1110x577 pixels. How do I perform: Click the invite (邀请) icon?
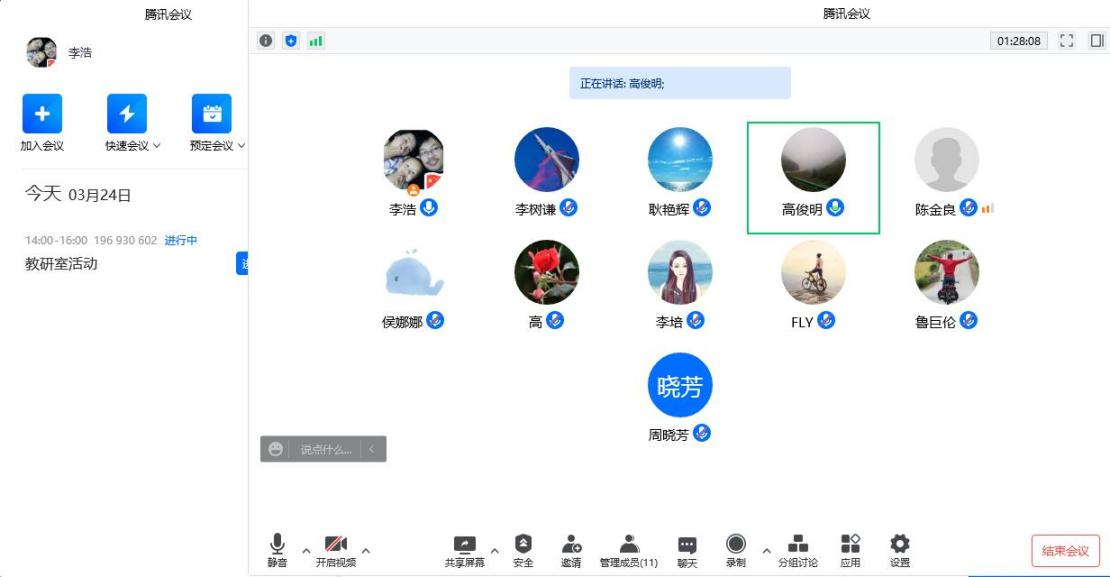tap(571, 544)
